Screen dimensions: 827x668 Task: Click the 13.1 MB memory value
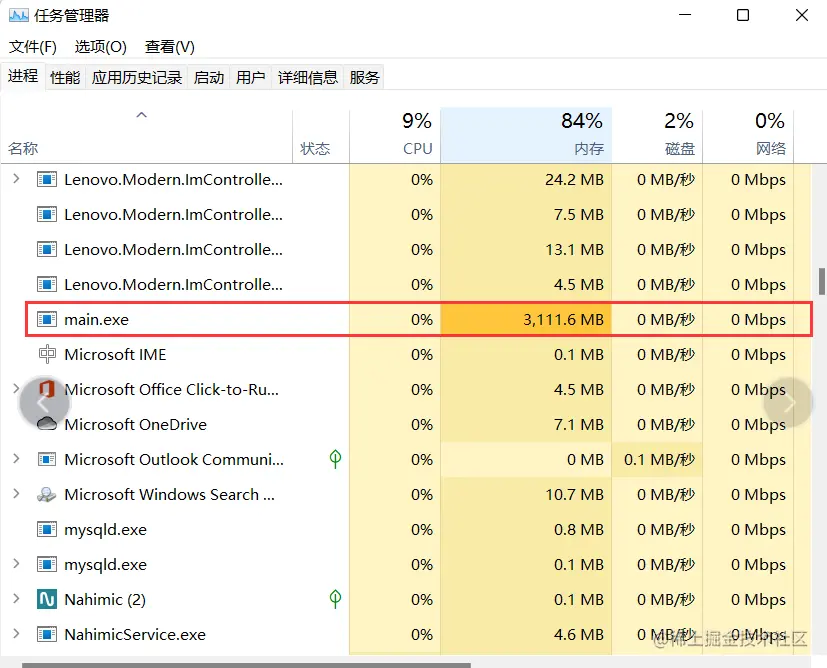[x=574, y=249]
